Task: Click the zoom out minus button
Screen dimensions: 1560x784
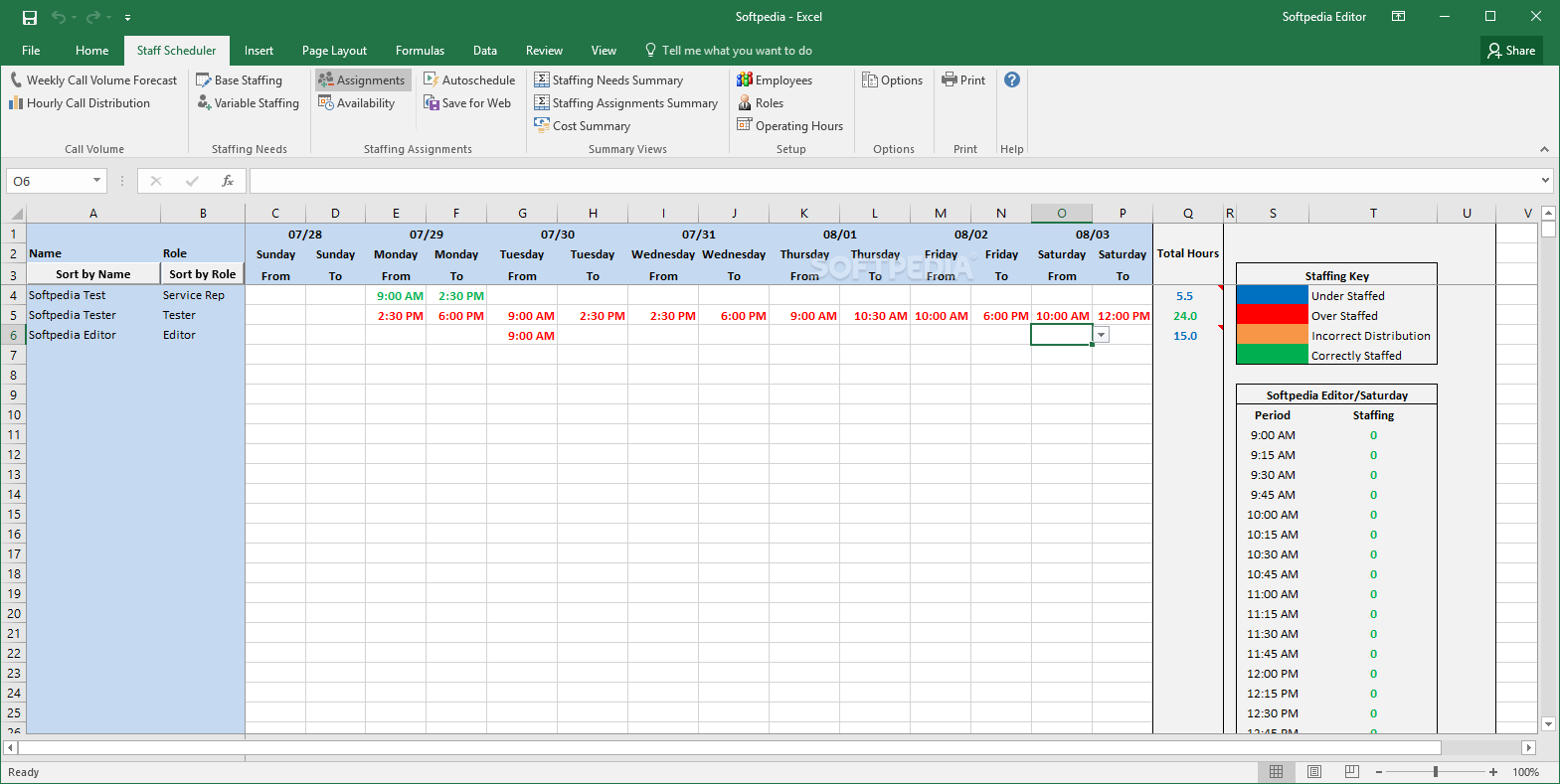Action: point(1379,772)
